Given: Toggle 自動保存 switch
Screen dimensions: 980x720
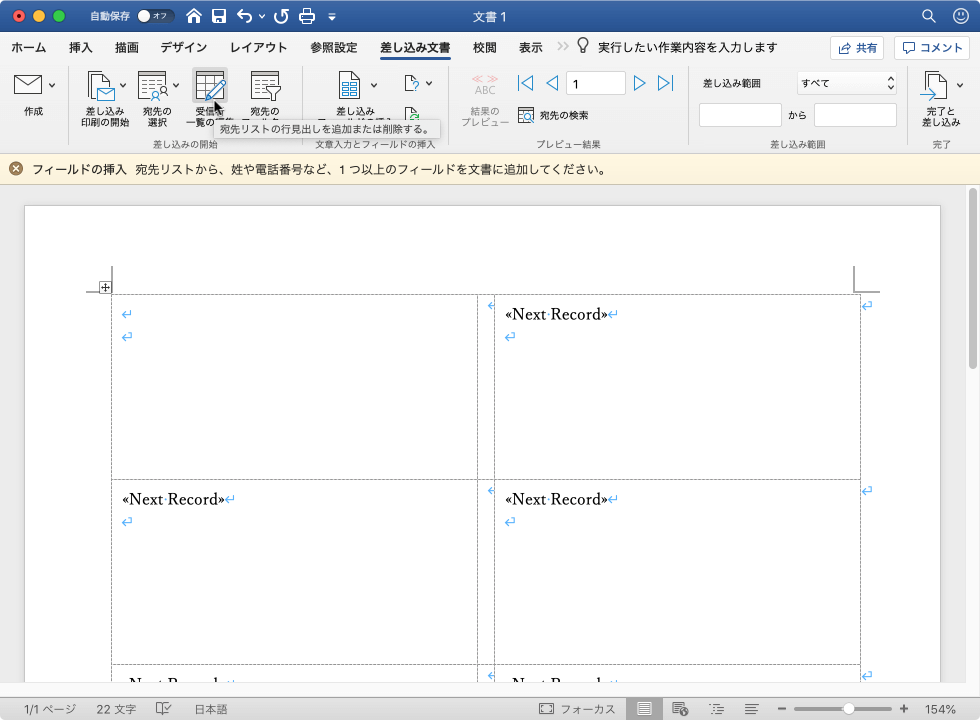Looking at the screenshot, I should (156, 16).
